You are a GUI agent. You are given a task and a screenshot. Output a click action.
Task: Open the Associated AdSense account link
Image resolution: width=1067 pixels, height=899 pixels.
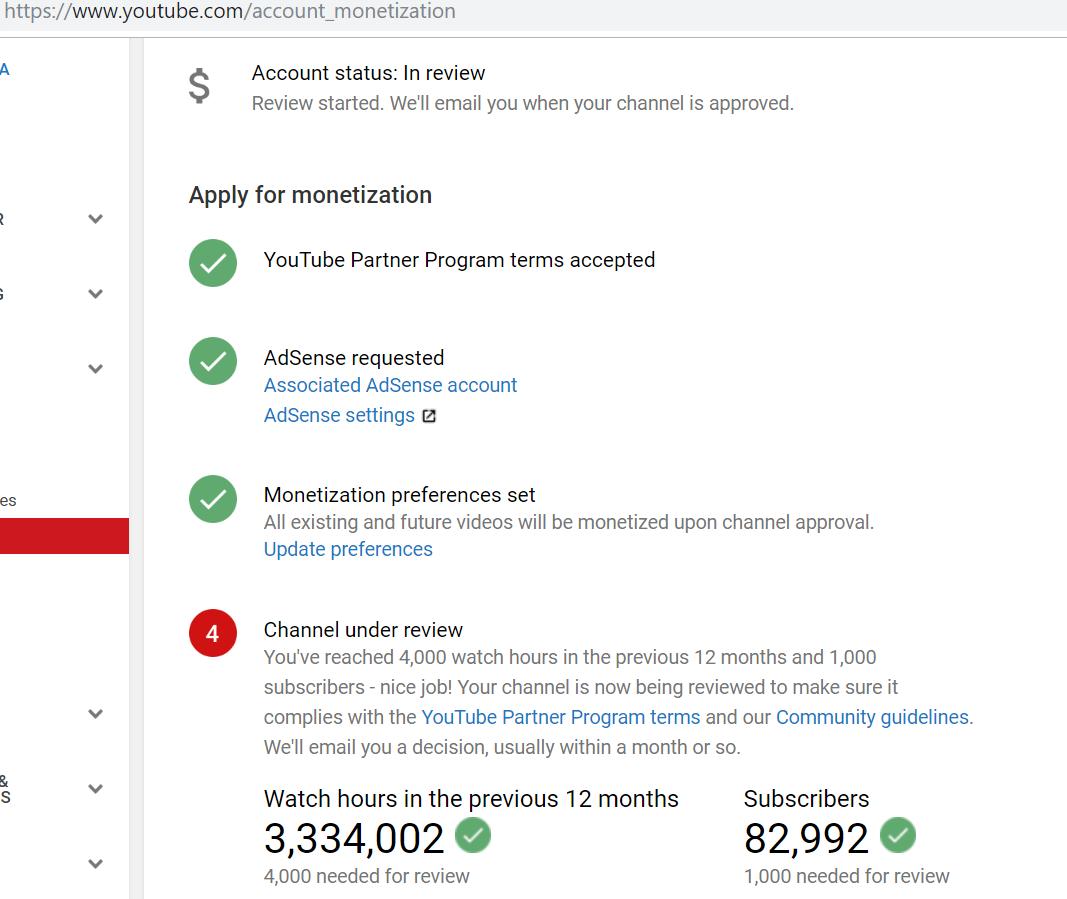click(x=391, y=385)
